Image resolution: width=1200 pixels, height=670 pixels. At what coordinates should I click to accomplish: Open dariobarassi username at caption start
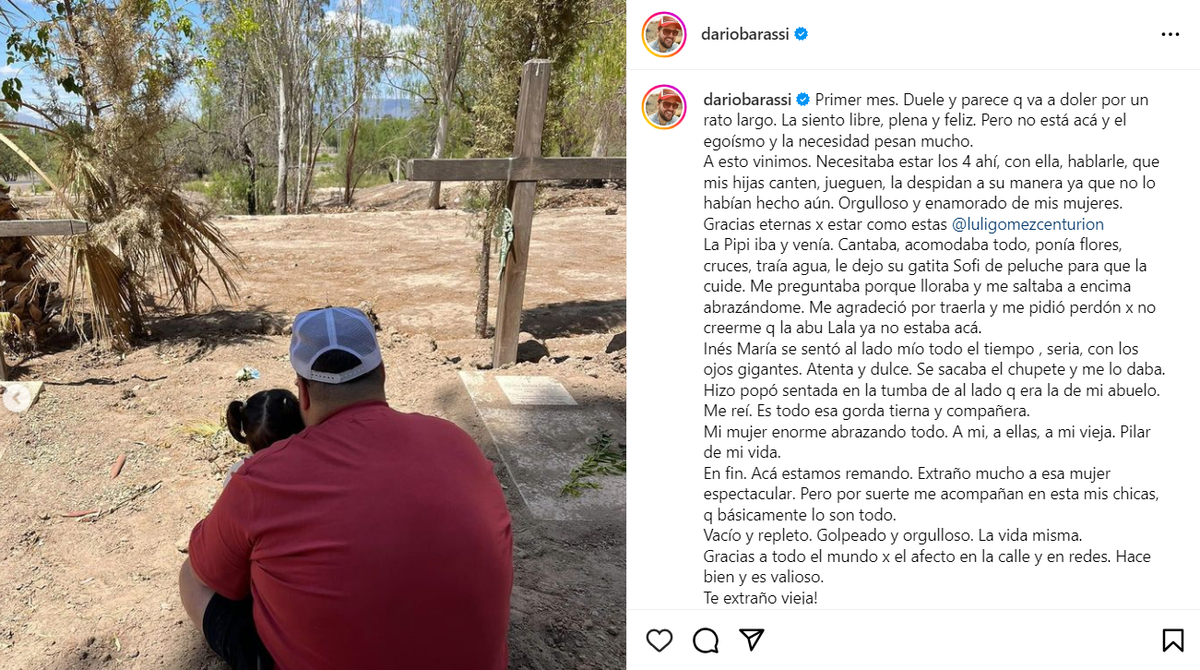coord(747,100)
